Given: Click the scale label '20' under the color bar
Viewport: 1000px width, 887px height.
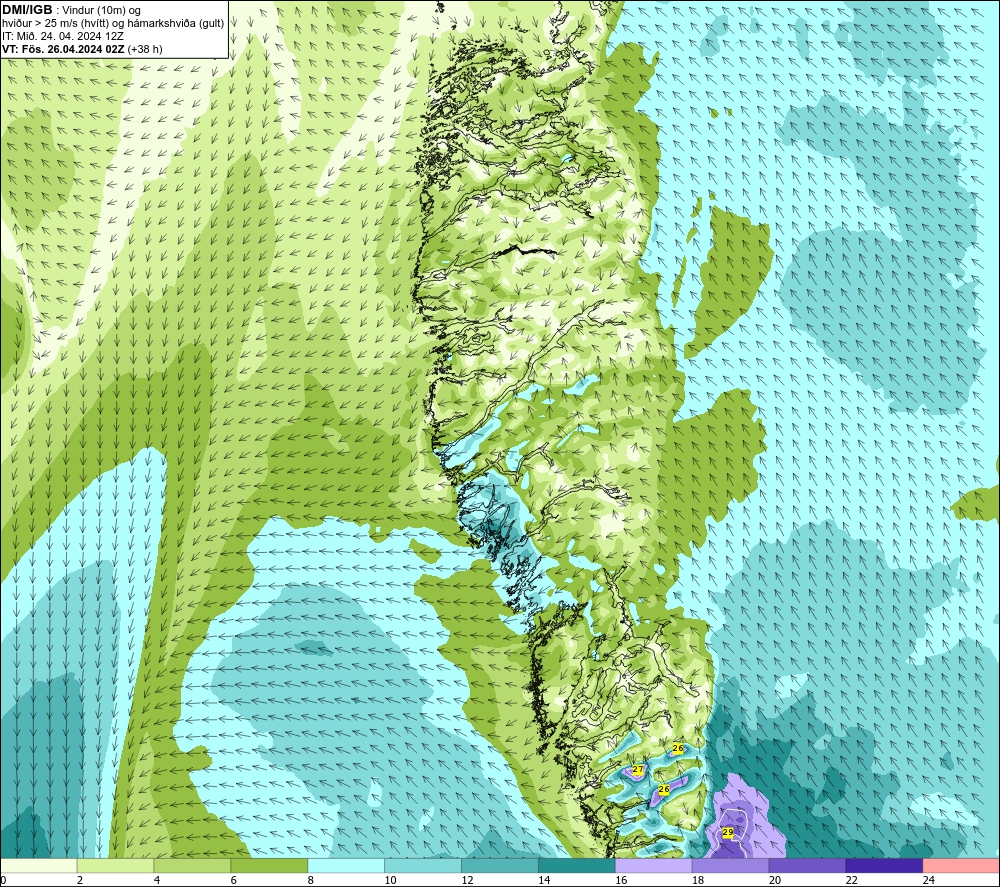Looking at the screenshot, I should pyautogui.click(x=774, y=880).
